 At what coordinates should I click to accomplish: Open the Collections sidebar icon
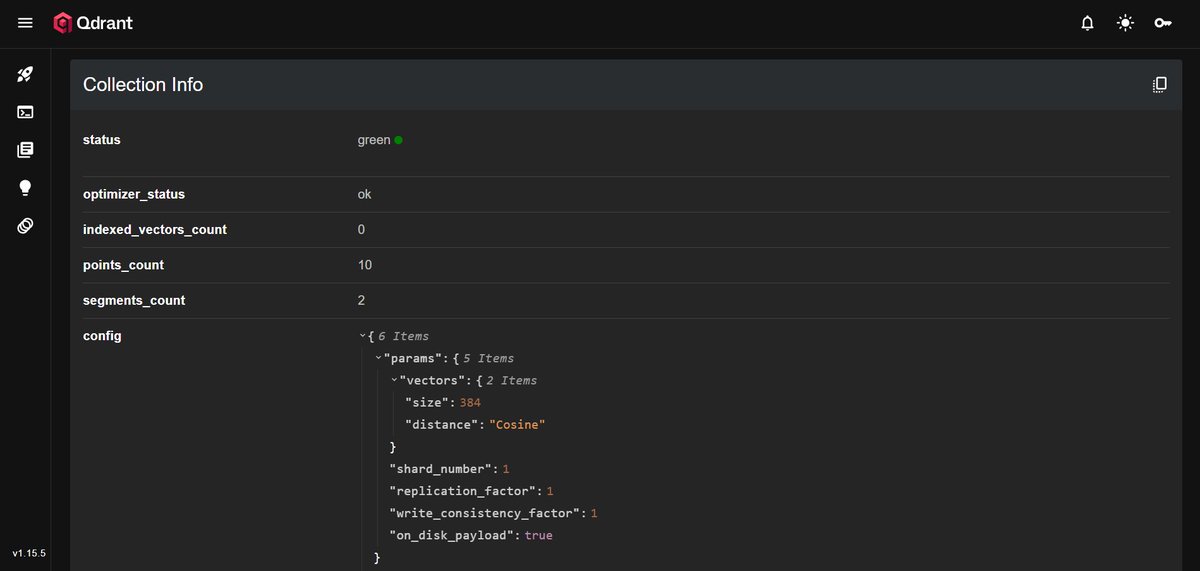(25, 150)
